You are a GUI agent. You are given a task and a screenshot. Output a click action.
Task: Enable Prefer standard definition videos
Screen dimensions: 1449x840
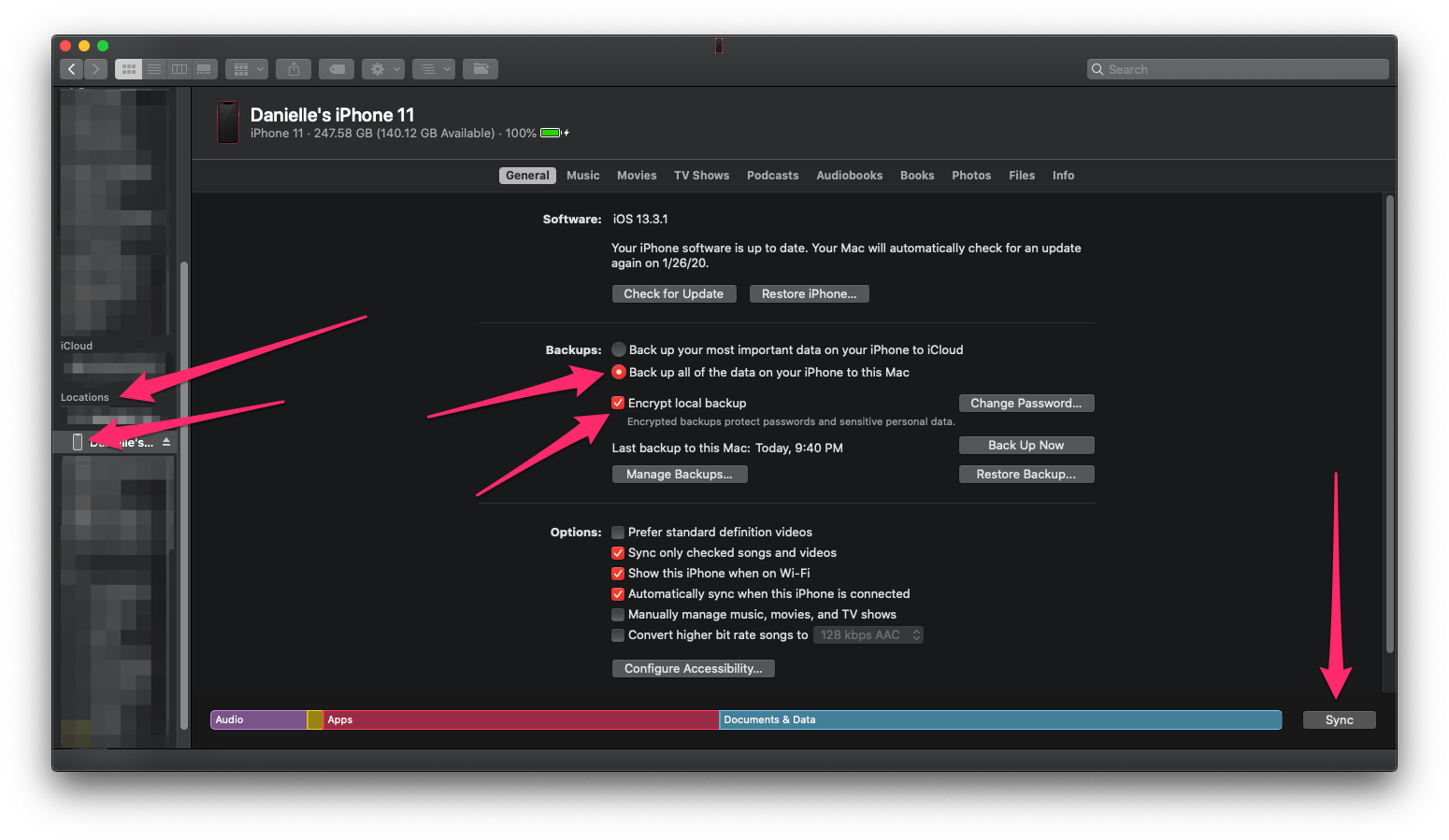(618, 533)
